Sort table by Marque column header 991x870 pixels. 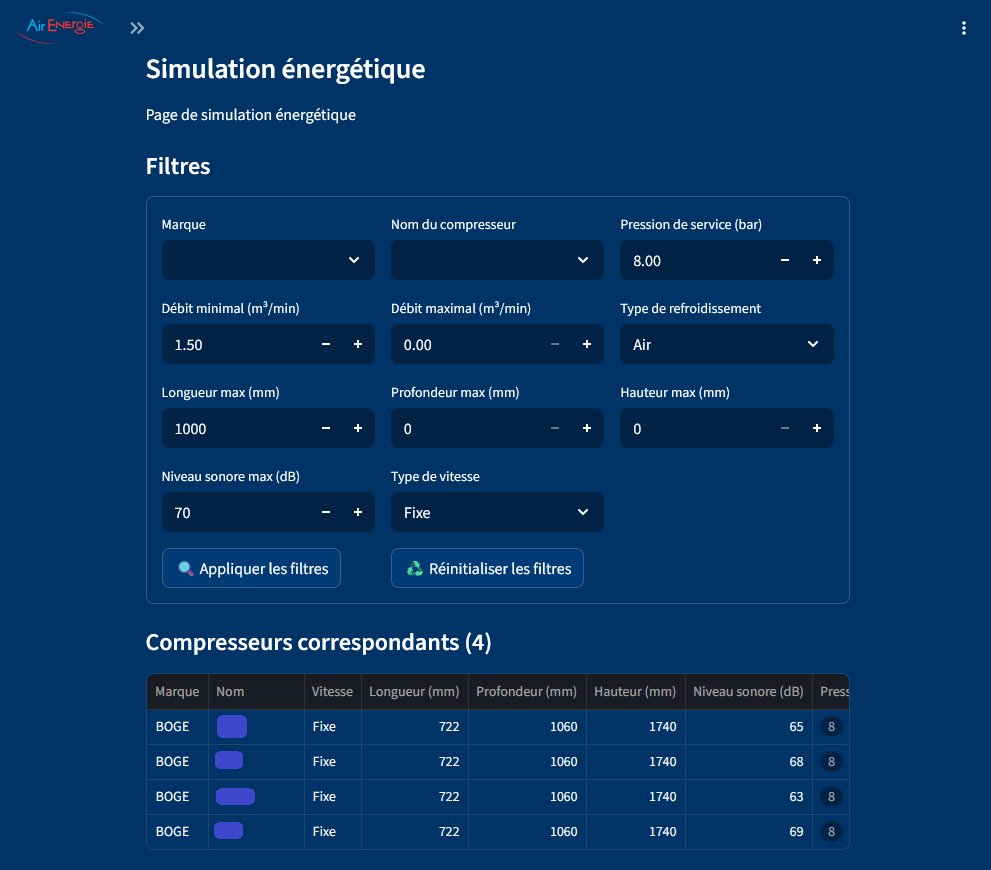177,691
